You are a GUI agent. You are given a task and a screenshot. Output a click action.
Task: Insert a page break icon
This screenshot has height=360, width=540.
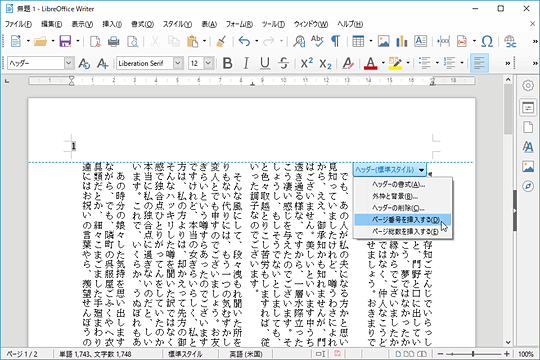(x=443, y=41)
